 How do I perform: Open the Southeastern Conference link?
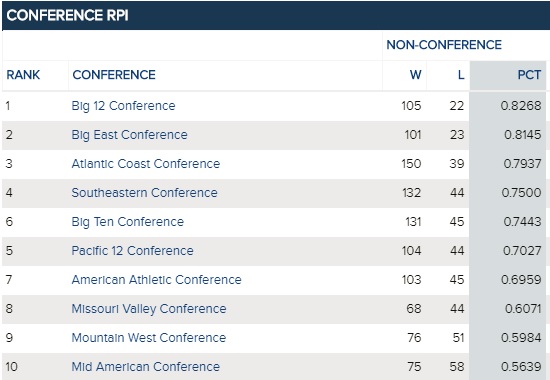point(144,193)
